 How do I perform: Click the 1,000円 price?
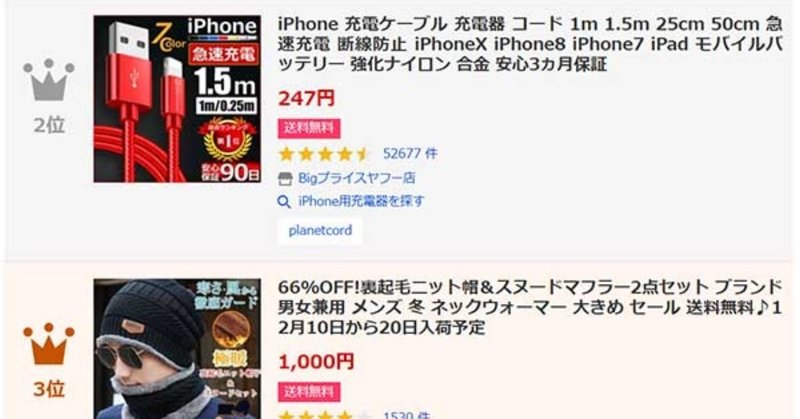pos(316,362)
